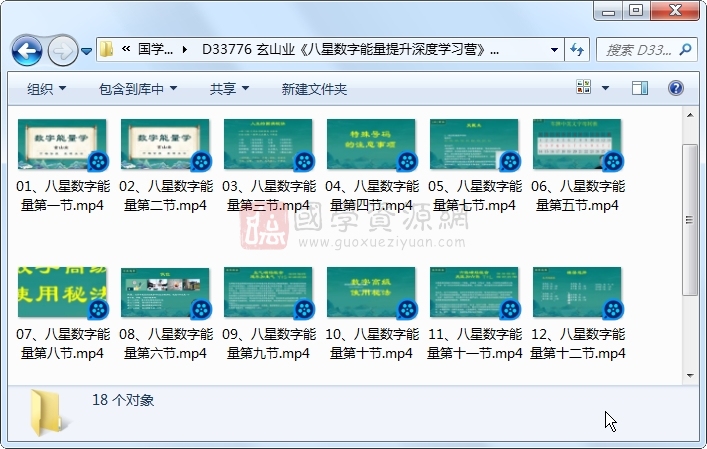
Task: Click file name 05、八星数字能量第七节.mp4
Action: pyautogui.click(x=474, y=196)
